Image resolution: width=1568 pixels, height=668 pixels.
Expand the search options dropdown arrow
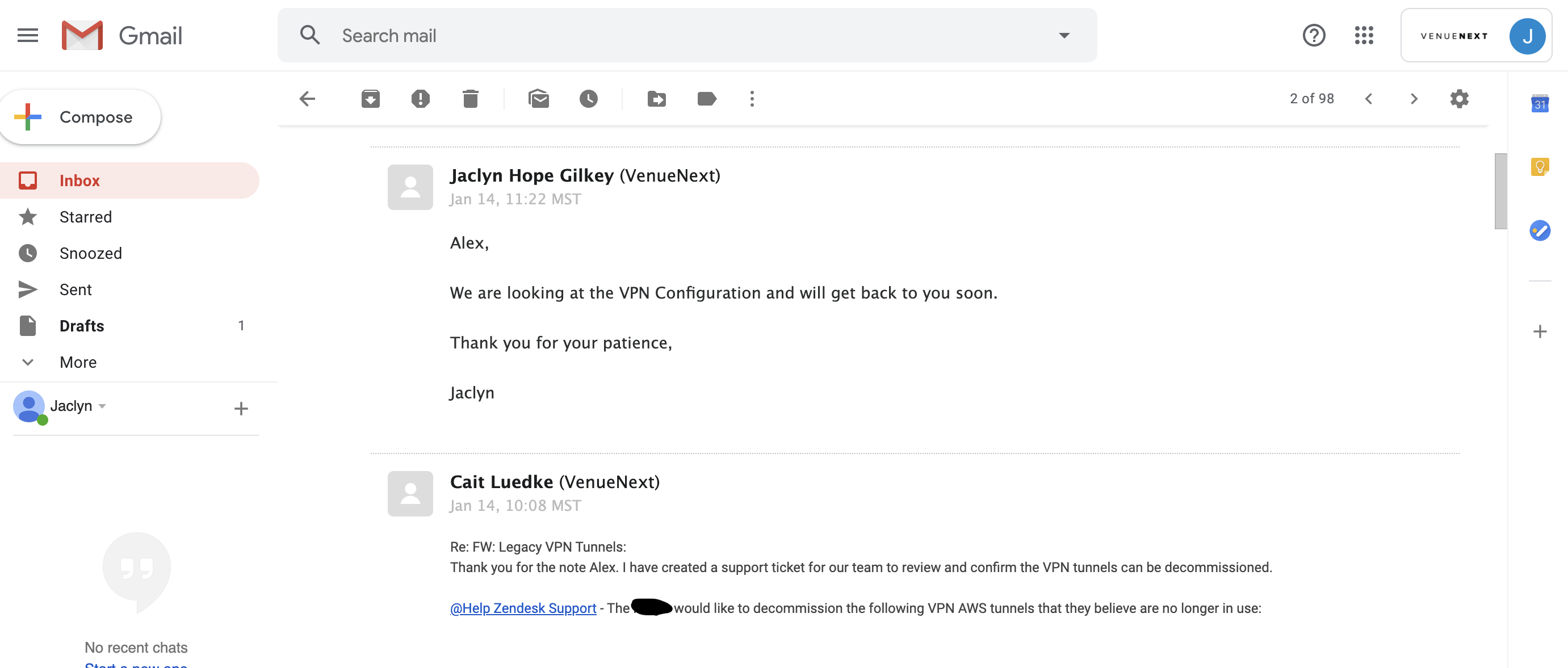tap(1063, 35)
